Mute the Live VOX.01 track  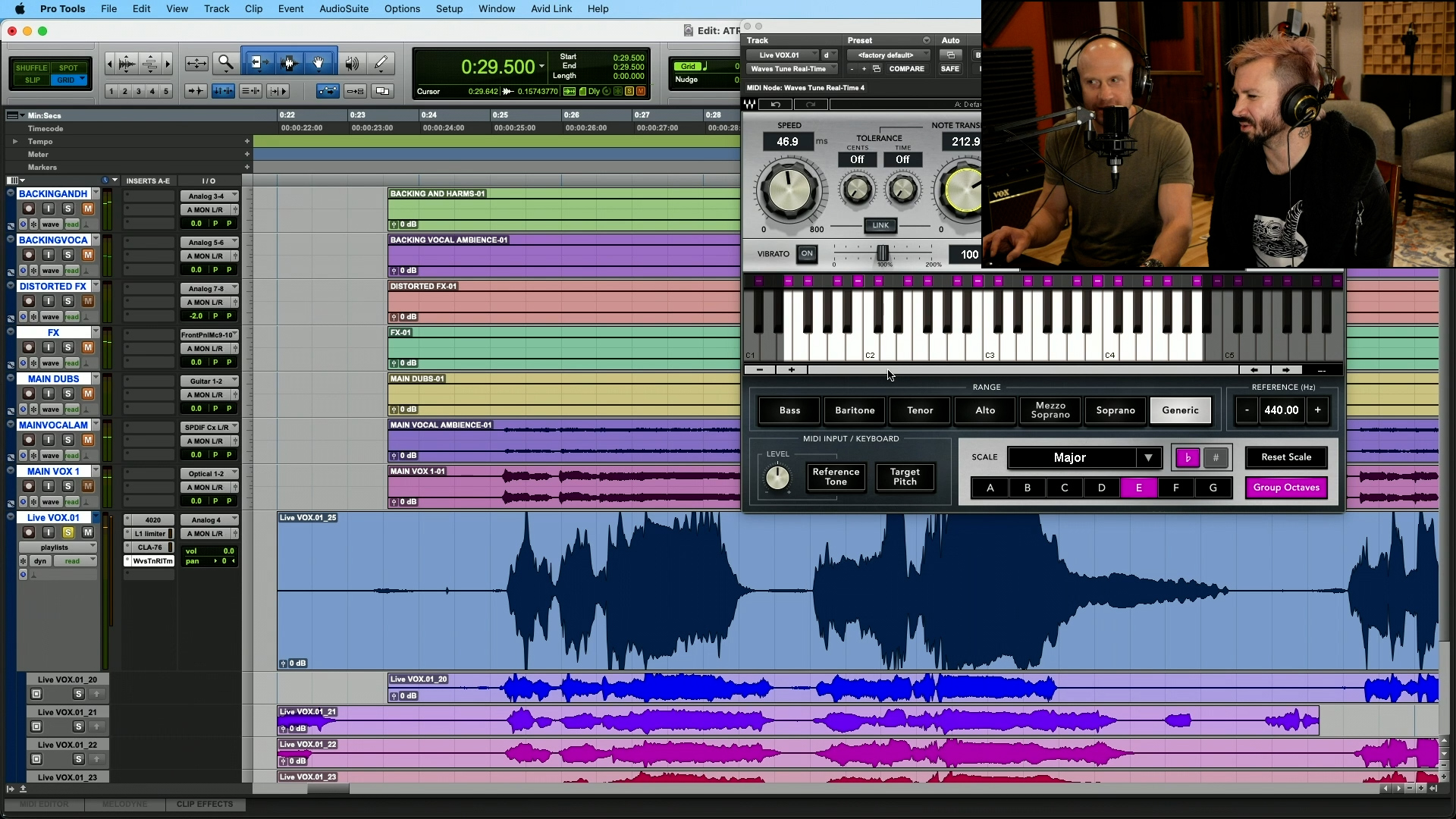click(x=88, y=532)
